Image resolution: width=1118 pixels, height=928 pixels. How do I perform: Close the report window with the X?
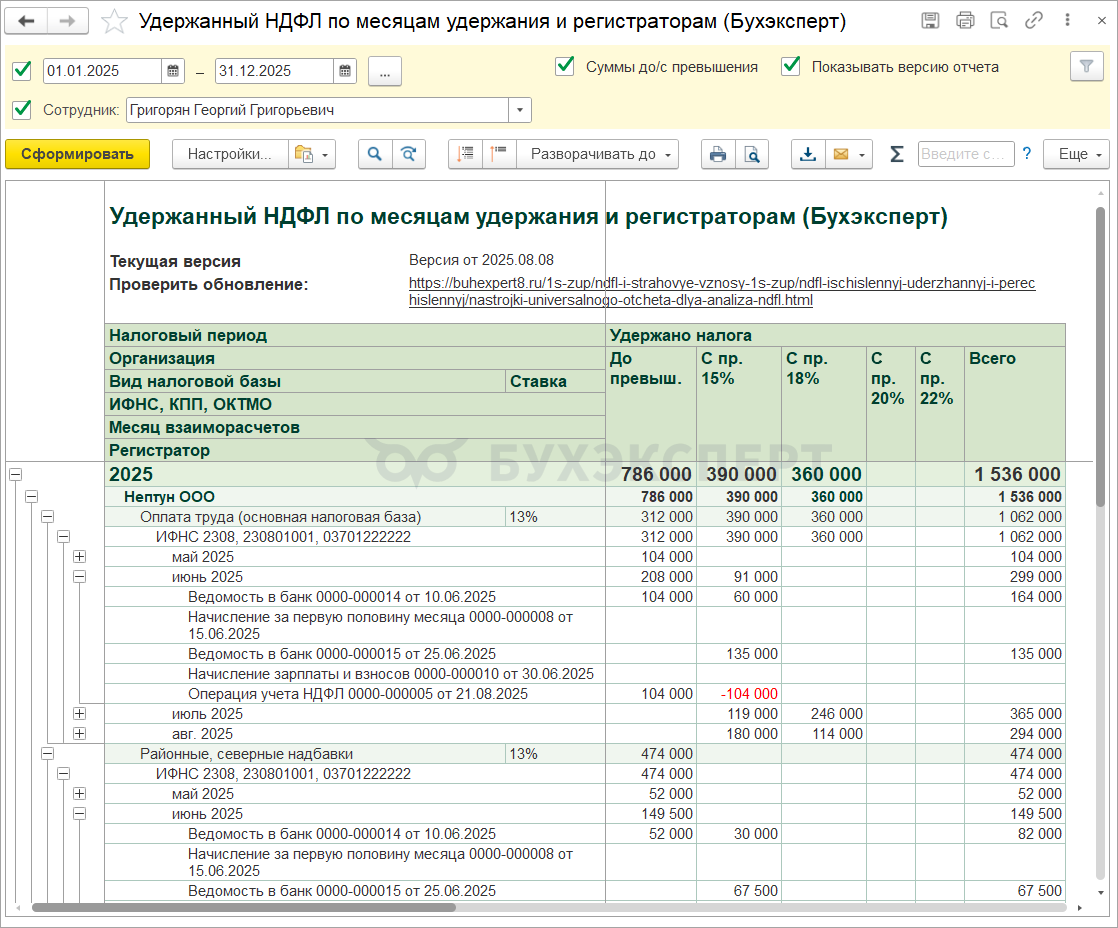click(x=1101, y=21)
